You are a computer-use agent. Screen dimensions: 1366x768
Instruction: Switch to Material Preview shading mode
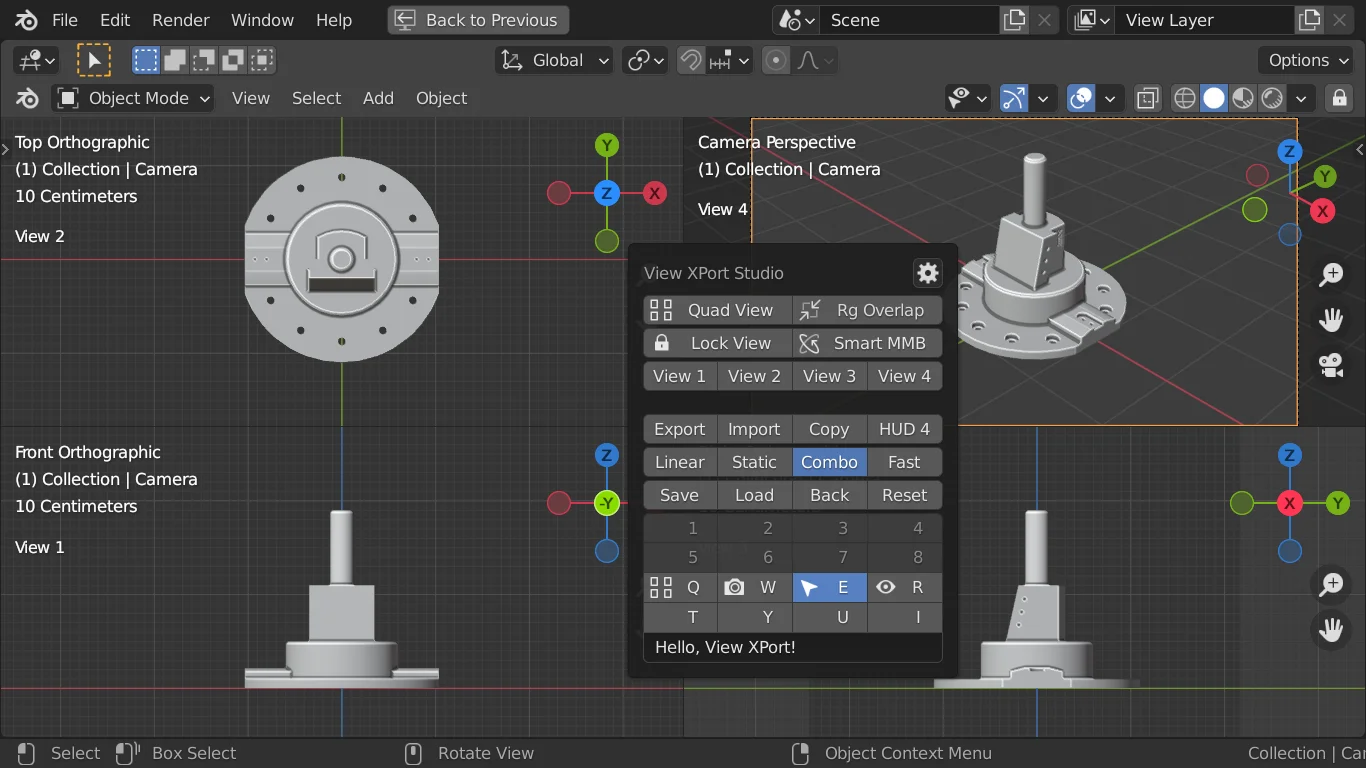(x=1243, y=98)
